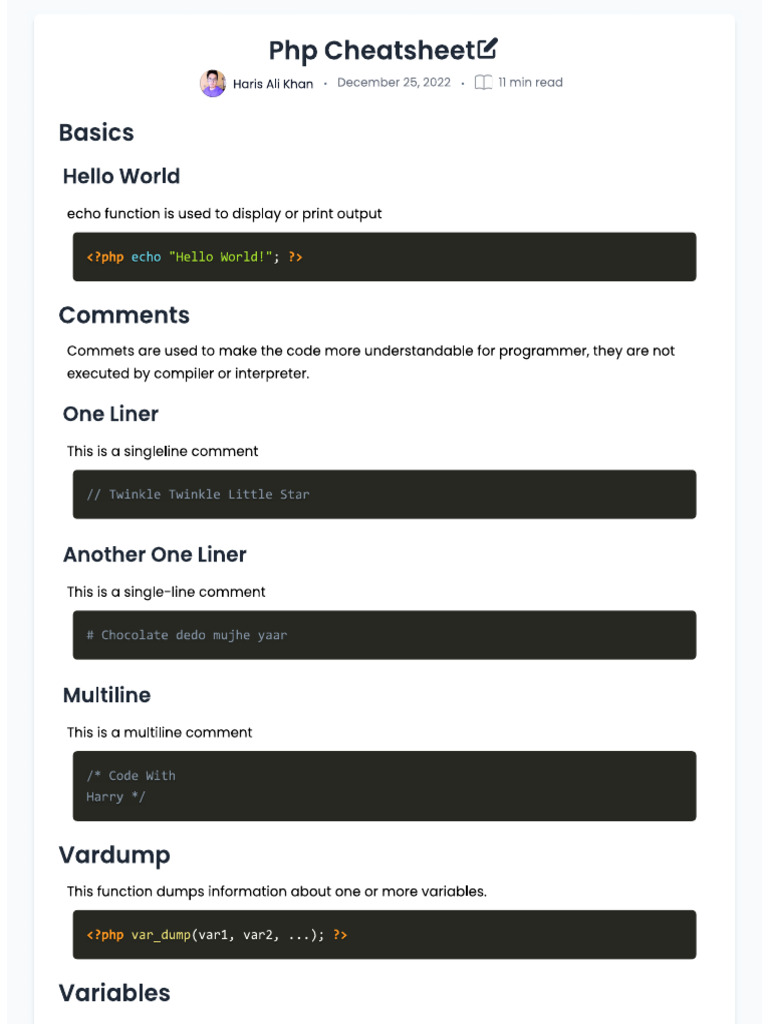Click the December 25, 2022 date
768x1024 pixels.
pyautogui.click(x=394, y=83)
